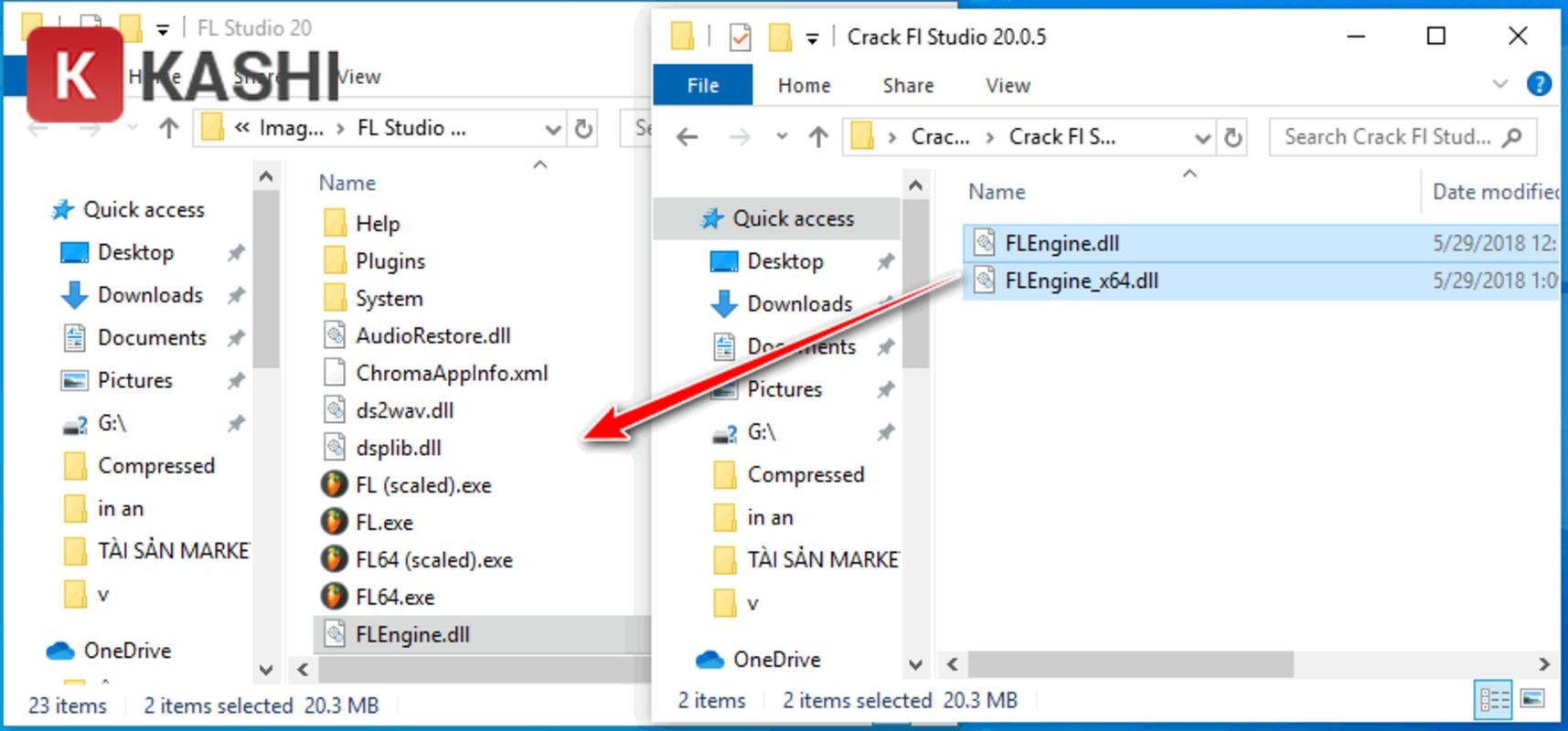Open Compressed folder in the Crack window sidebar
This screenshot has width=1568, height=731.
[805, 475]
